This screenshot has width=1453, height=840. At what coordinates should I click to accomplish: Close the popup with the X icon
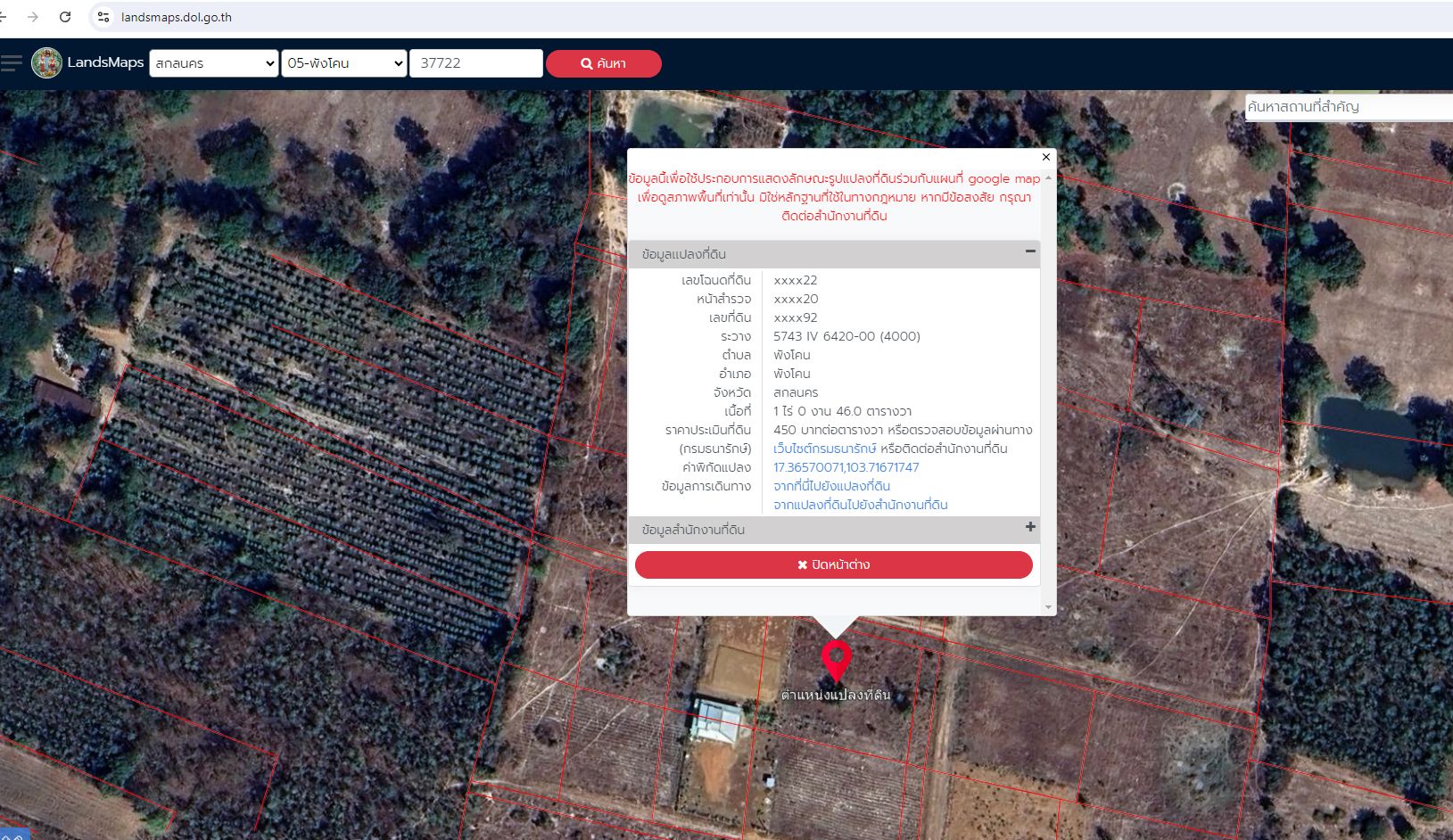coord(1046,157)
